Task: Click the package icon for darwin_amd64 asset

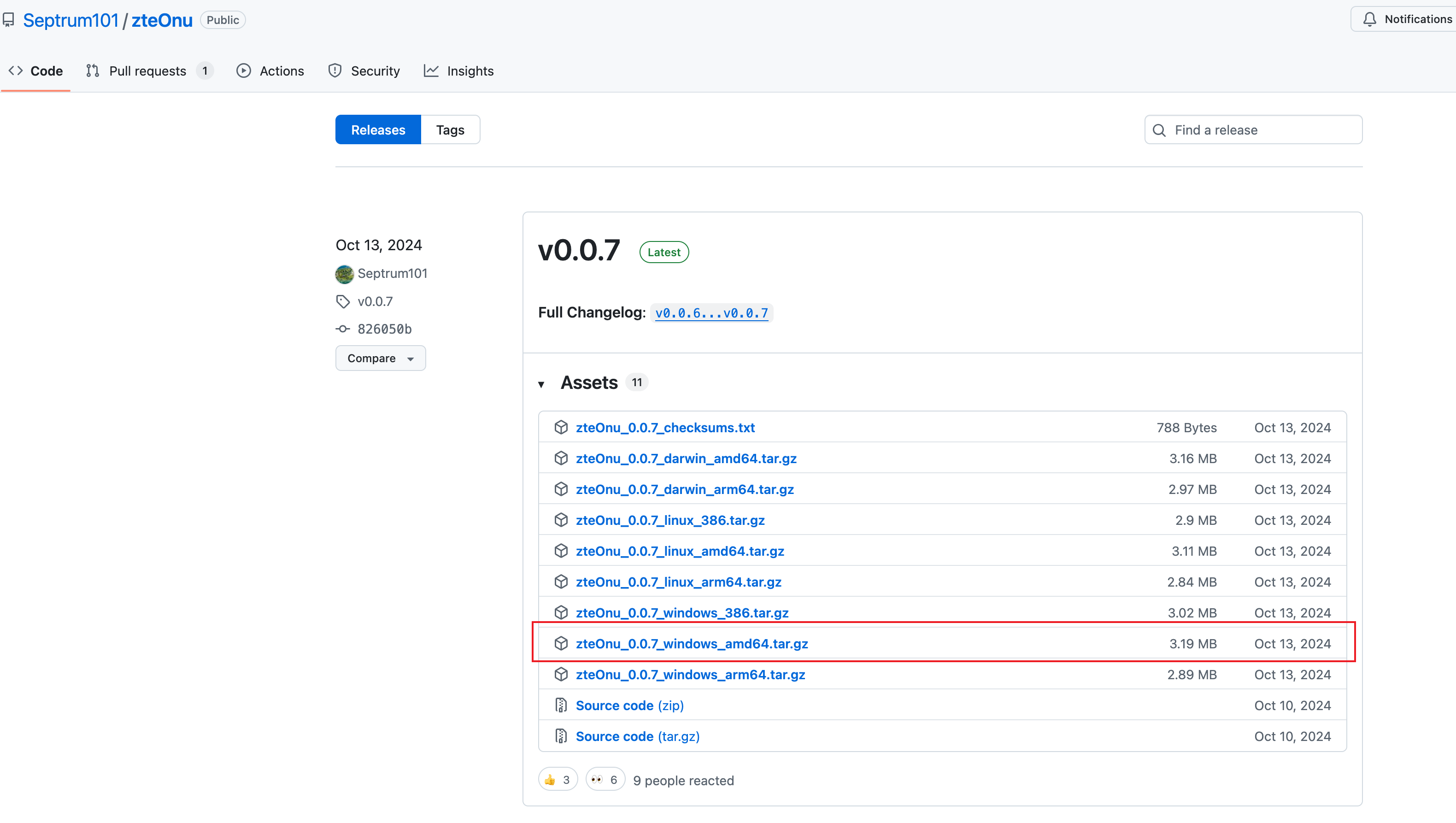Action: coord(561,459)
